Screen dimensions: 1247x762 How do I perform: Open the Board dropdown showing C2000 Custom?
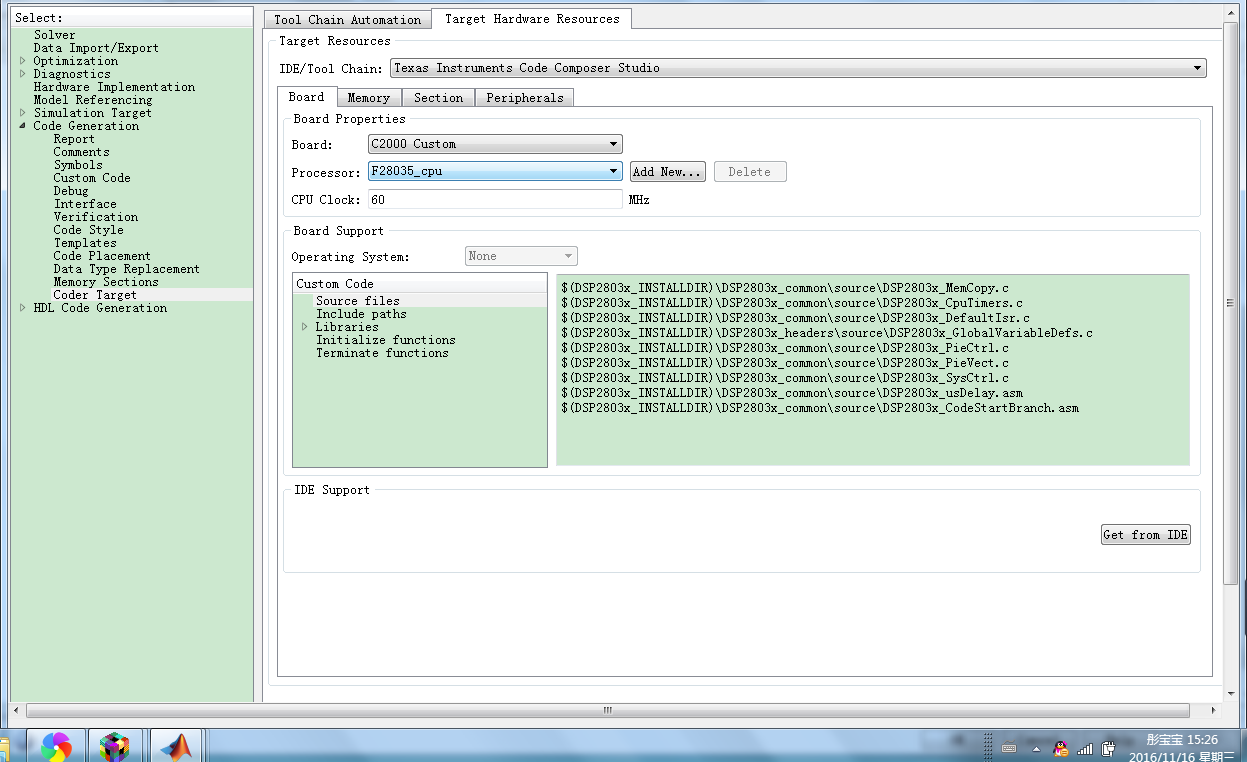coord(495,144)
